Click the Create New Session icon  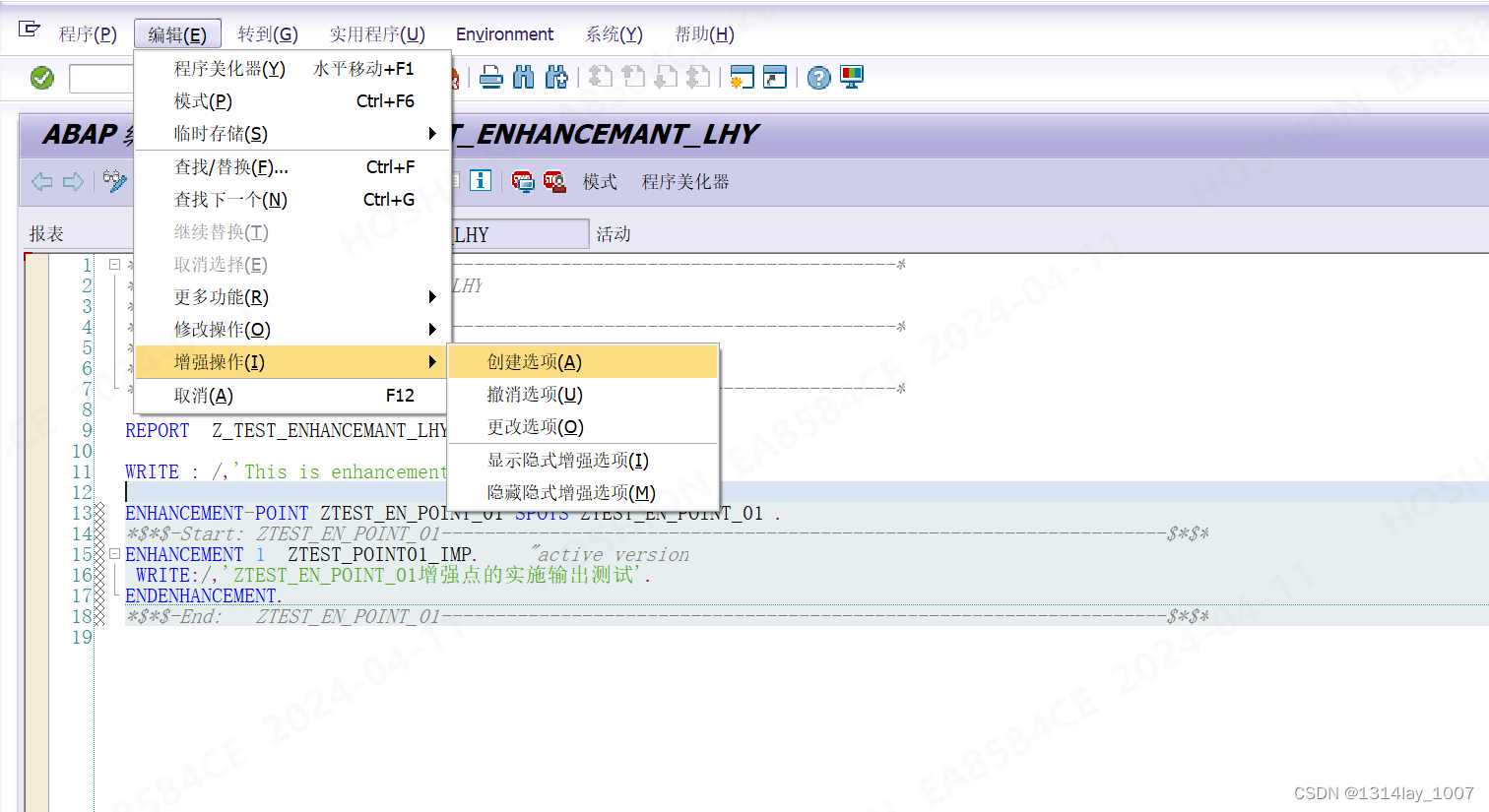point(742,77)
